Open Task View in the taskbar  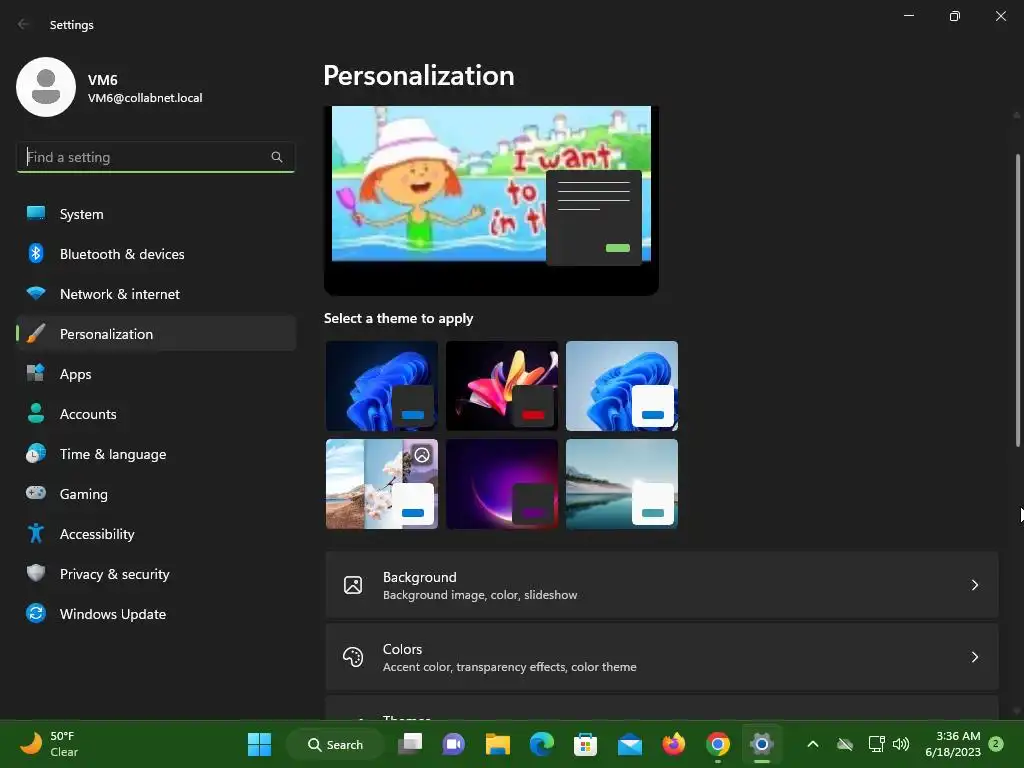(x=410, y=744)
